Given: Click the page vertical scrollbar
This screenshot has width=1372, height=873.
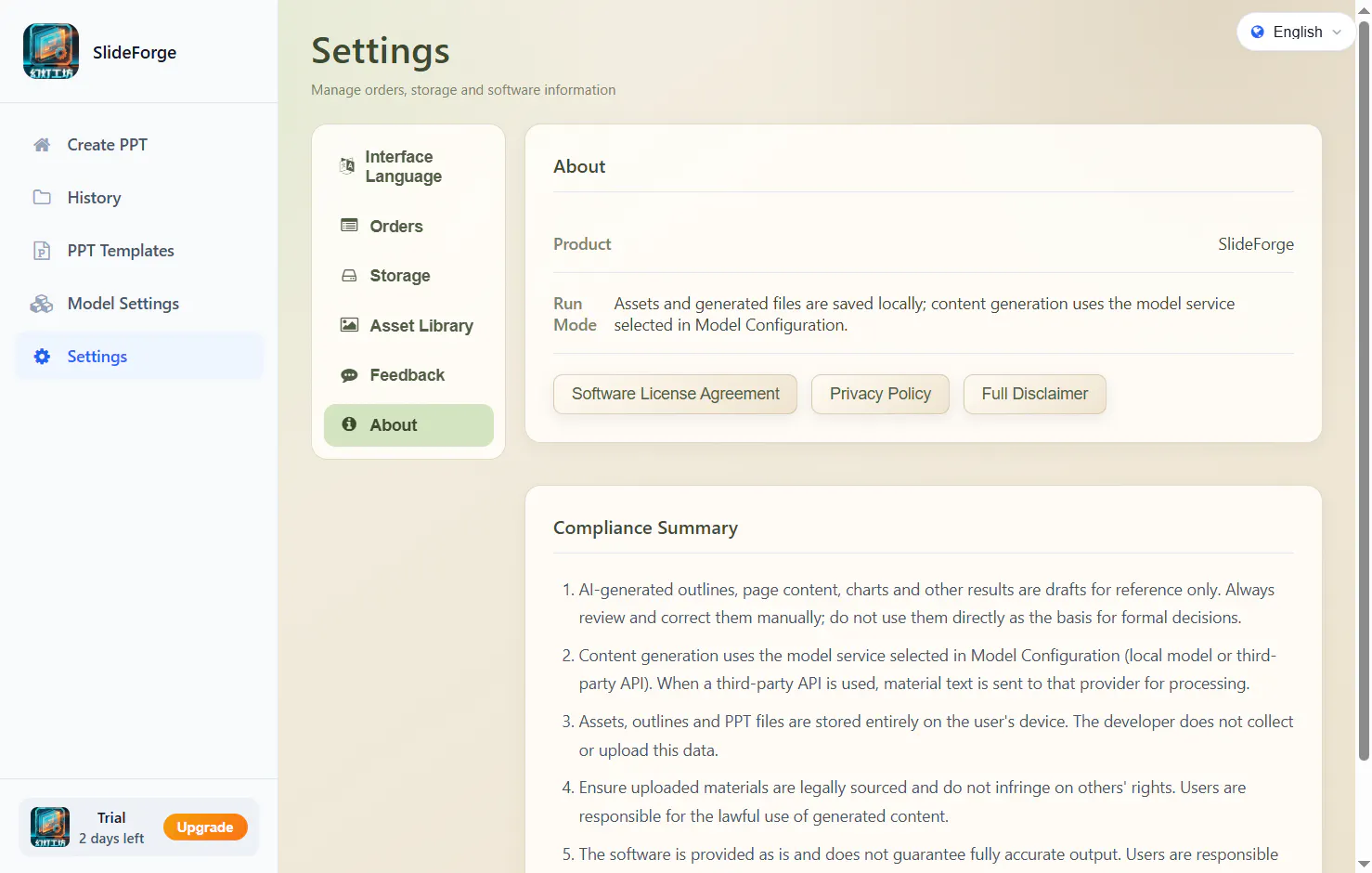Looking at the screenshot, I should tap(1364, 390).
